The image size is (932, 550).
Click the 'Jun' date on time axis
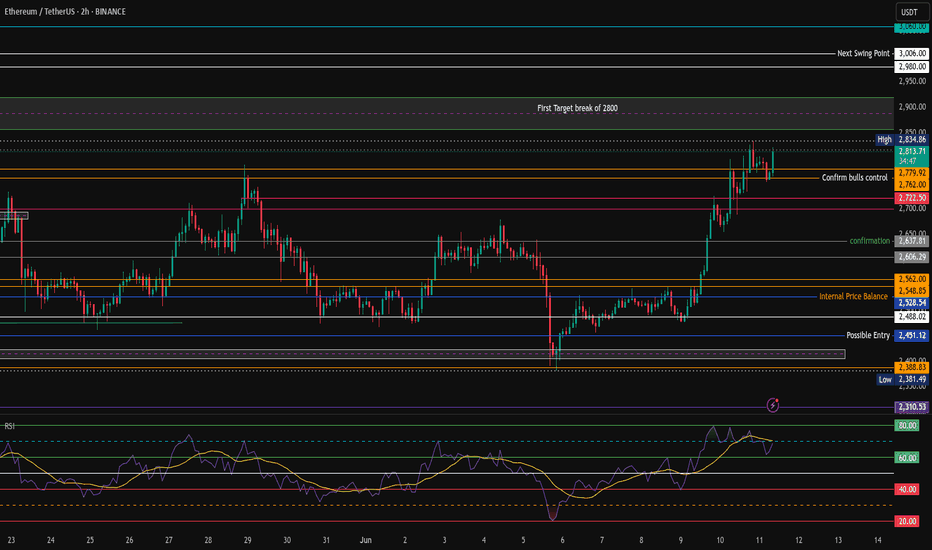click(366, 540)
